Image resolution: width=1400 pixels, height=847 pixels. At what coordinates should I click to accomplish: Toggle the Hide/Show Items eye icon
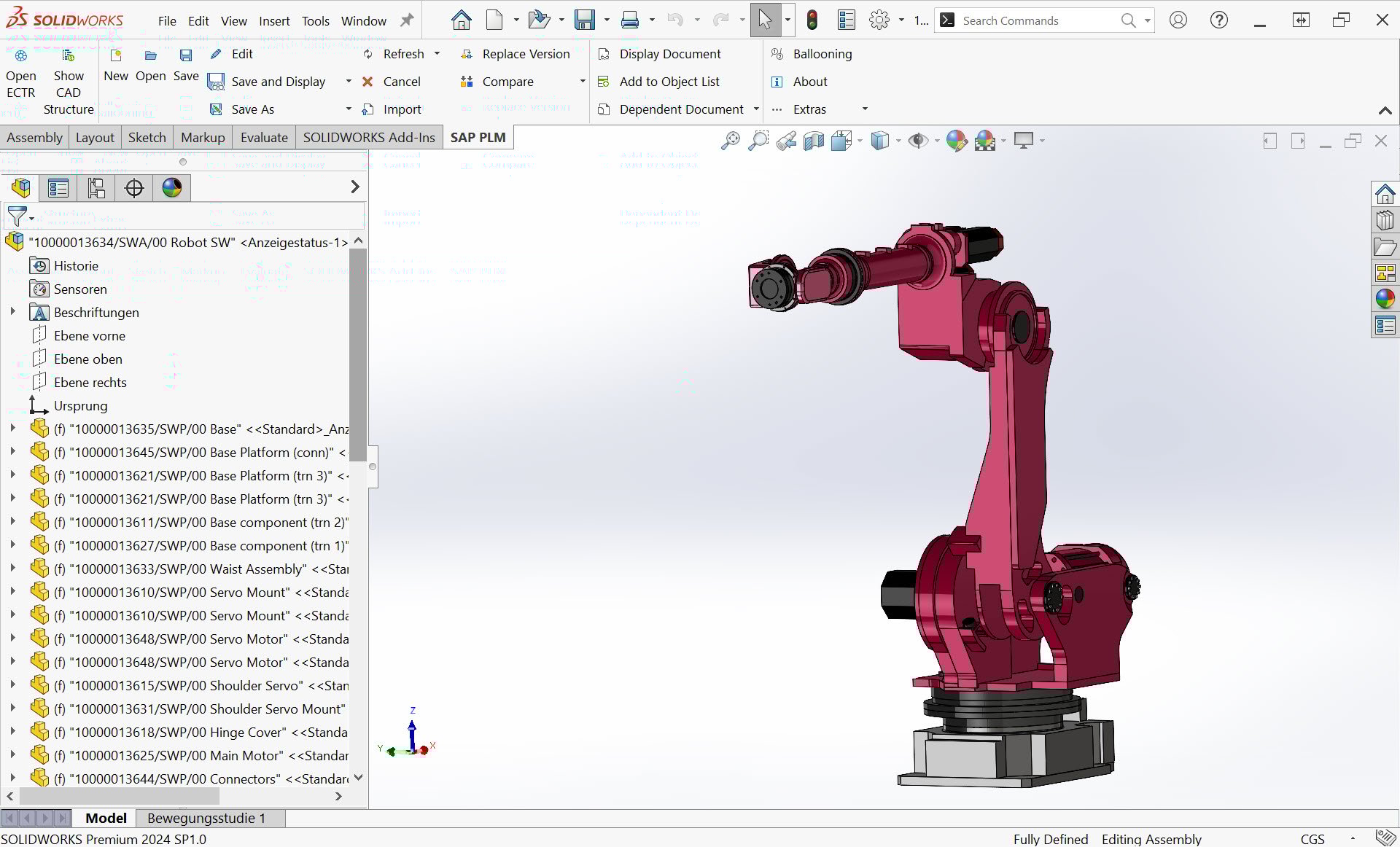coord(918,141)
